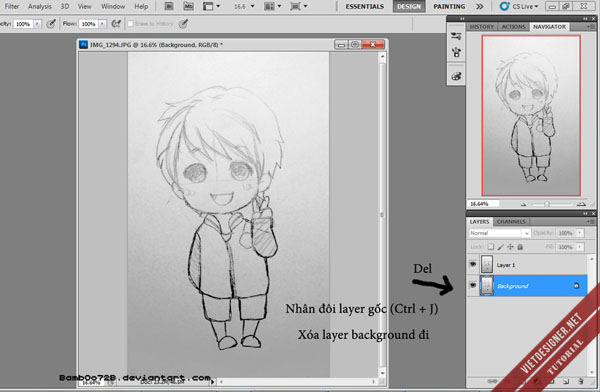Screen dimensions: 600x392
Task: Launch Adobe Bridge from the application bar
Action: pyautogui.click(x=169, y=6)
